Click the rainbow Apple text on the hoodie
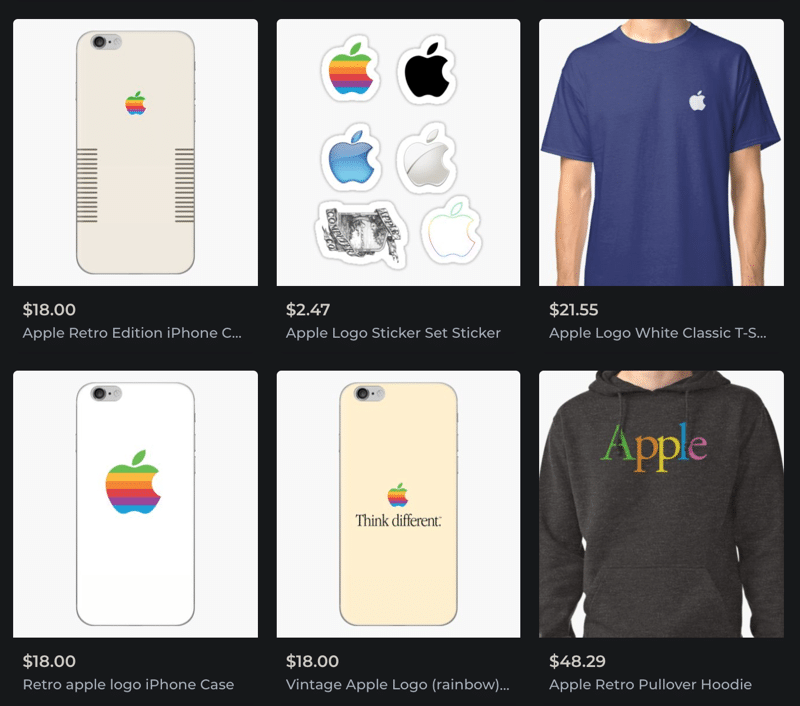The width and height of the screenshot is (800, 706). (653, 447)
